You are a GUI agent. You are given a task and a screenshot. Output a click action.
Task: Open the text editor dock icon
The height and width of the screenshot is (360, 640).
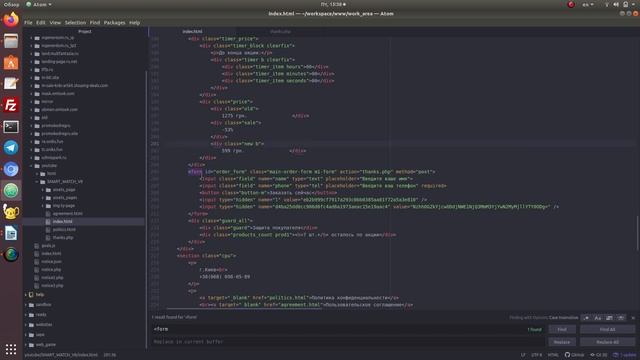[11, 84]
